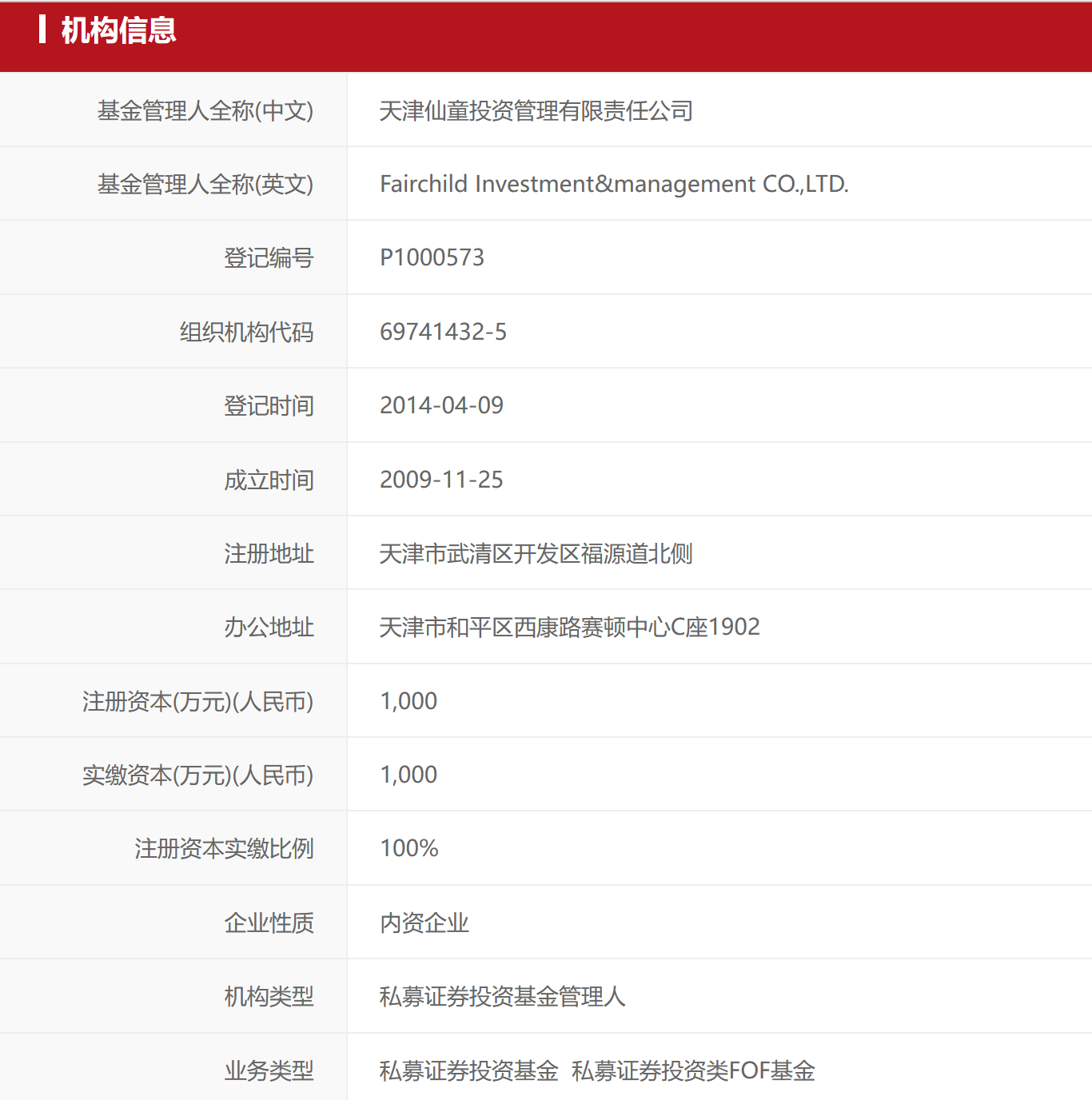Click the 办公地址 label
Viewport: 1092px width, 1100px height.
point(269,627)
